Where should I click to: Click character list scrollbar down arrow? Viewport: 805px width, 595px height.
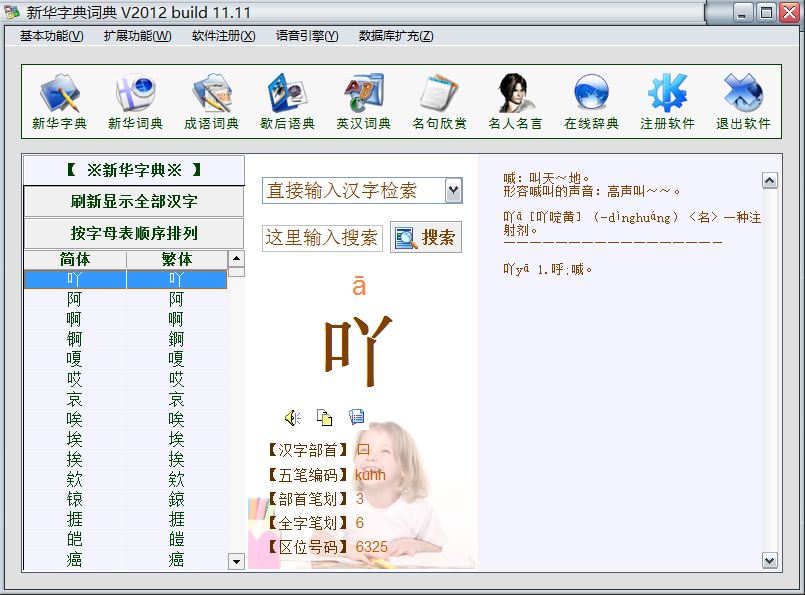pyautogui.click(x=236, y=561)
